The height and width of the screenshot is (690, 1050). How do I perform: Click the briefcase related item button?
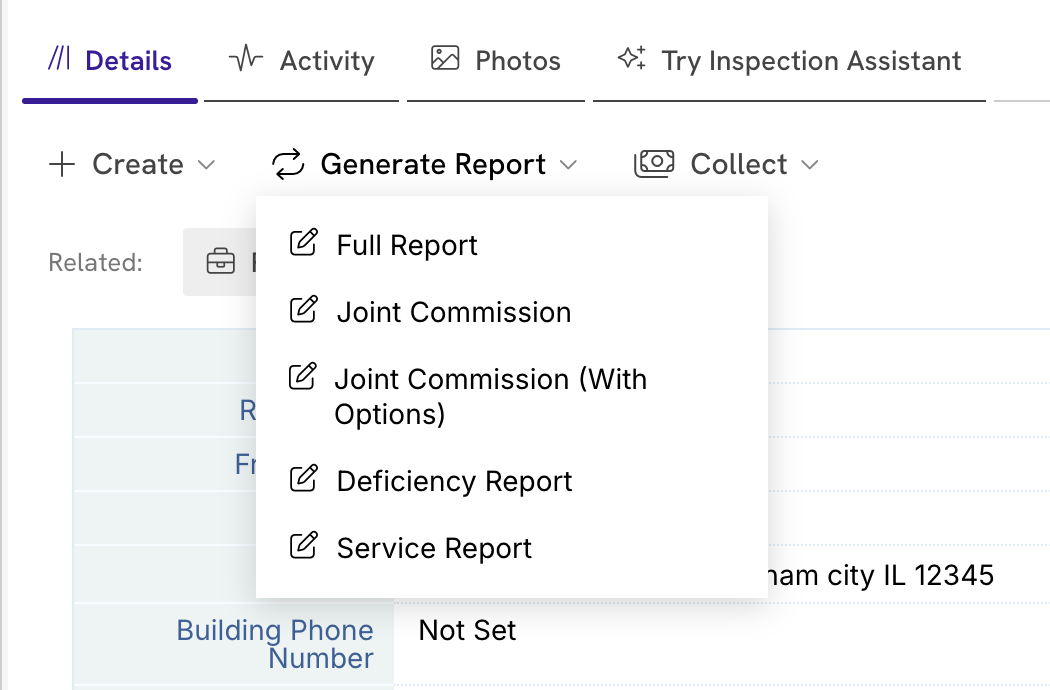220,262
